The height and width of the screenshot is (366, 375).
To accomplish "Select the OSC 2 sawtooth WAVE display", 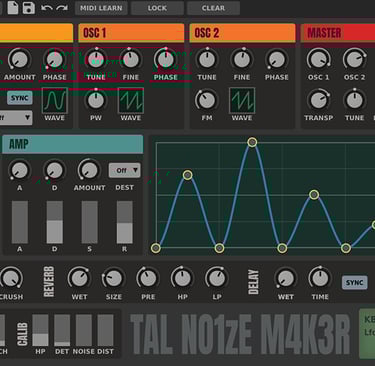I will 242,100.
